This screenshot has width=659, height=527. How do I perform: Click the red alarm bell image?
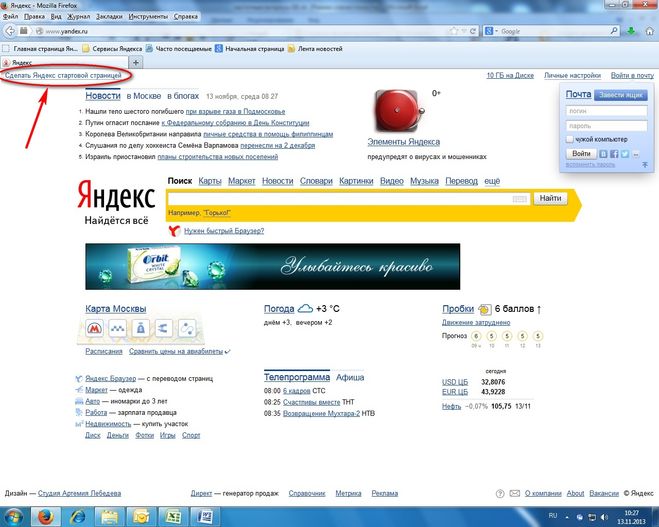click(398, 111)
